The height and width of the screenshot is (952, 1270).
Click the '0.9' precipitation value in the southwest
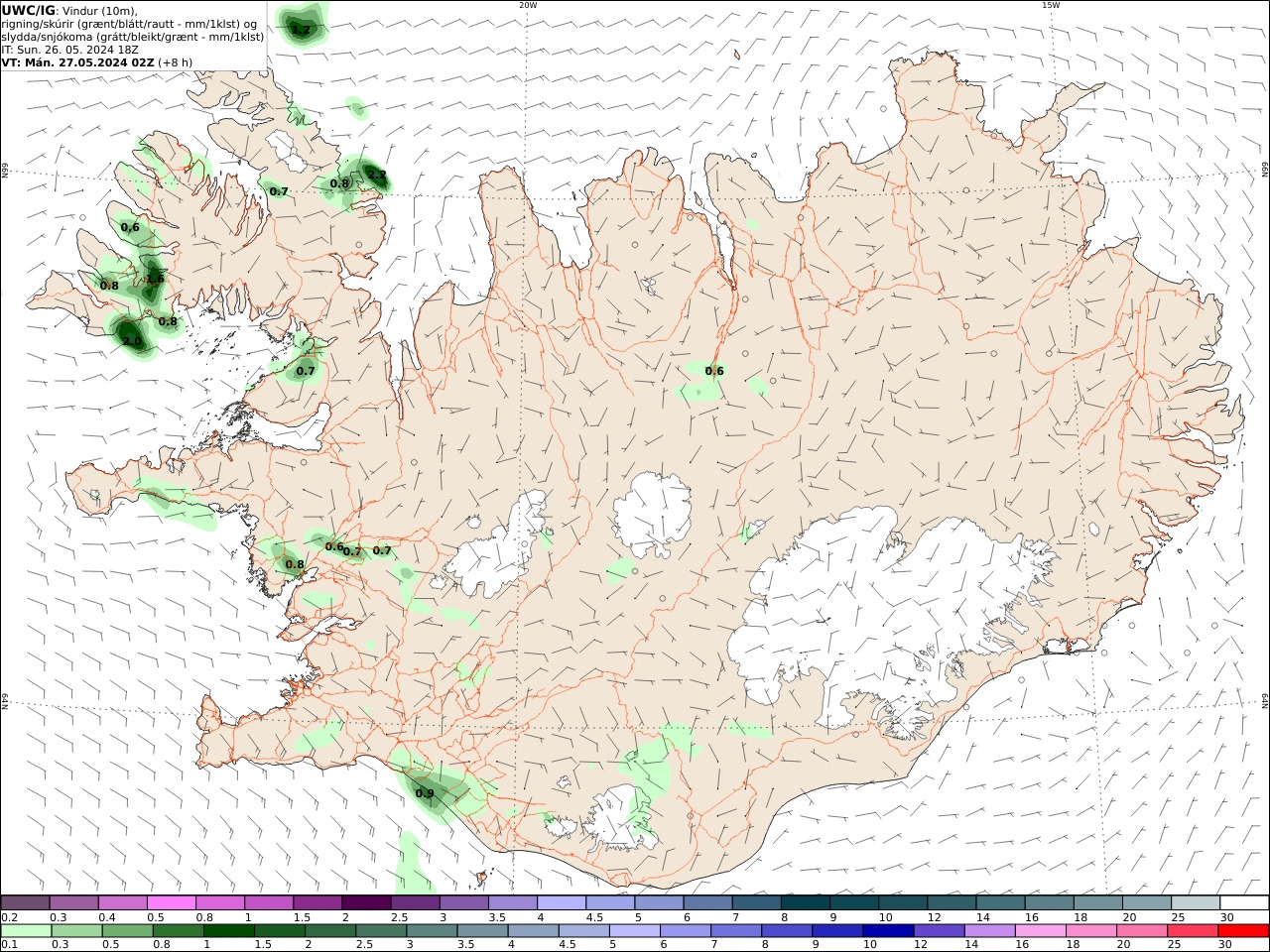coord(425,793)
